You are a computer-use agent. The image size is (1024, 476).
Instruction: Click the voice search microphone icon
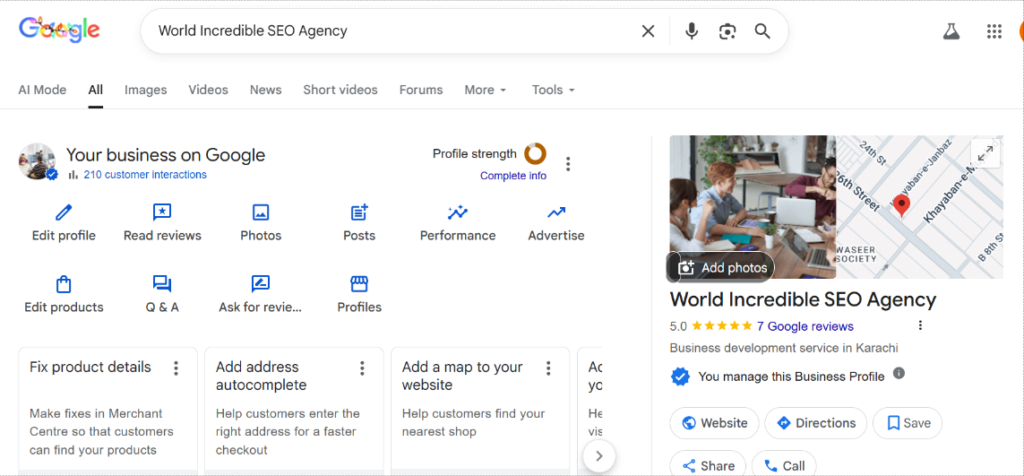click(691, 31)
